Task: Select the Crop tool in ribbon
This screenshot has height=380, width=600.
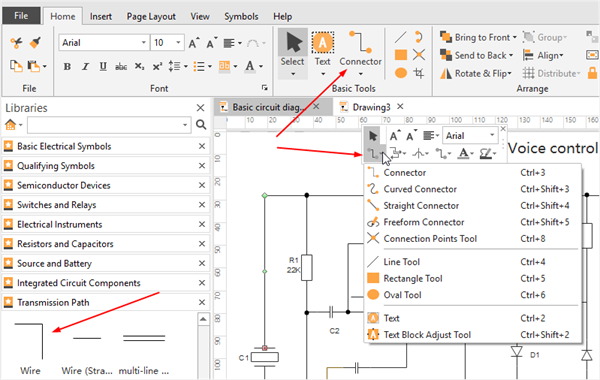Action: point(419,73)
